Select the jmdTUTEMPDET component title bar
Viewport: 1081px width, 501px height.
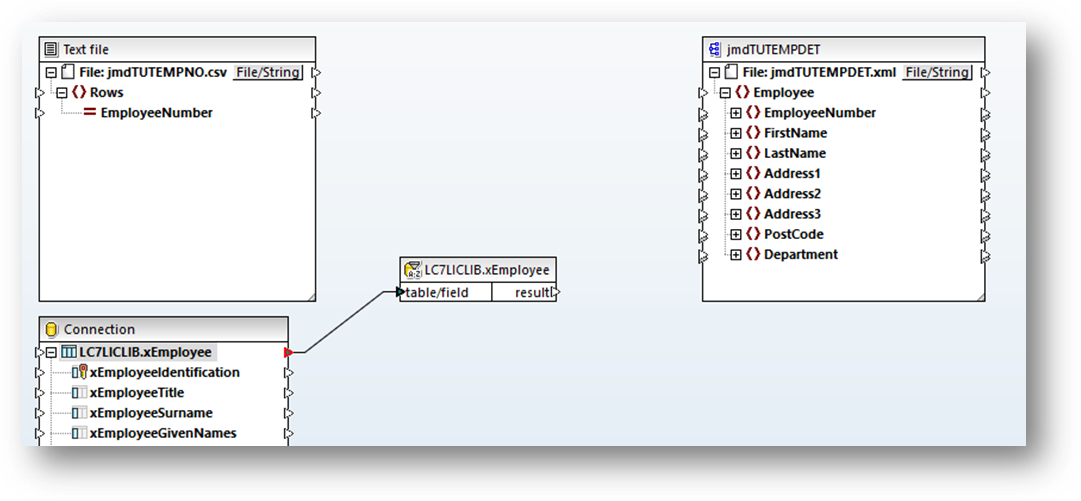[844, 50]
